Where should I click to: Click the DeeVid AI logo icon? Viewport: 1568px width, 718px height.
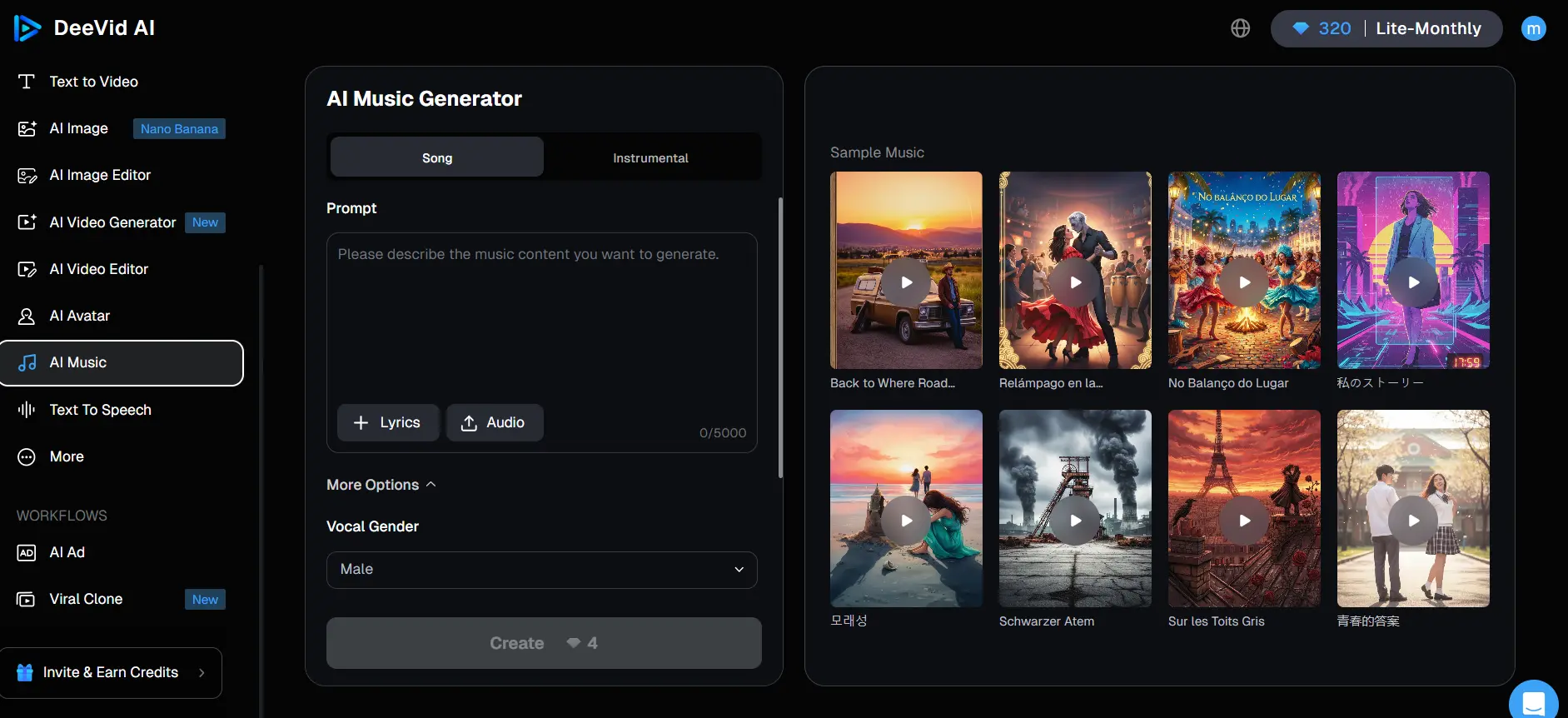pos(27,28)
